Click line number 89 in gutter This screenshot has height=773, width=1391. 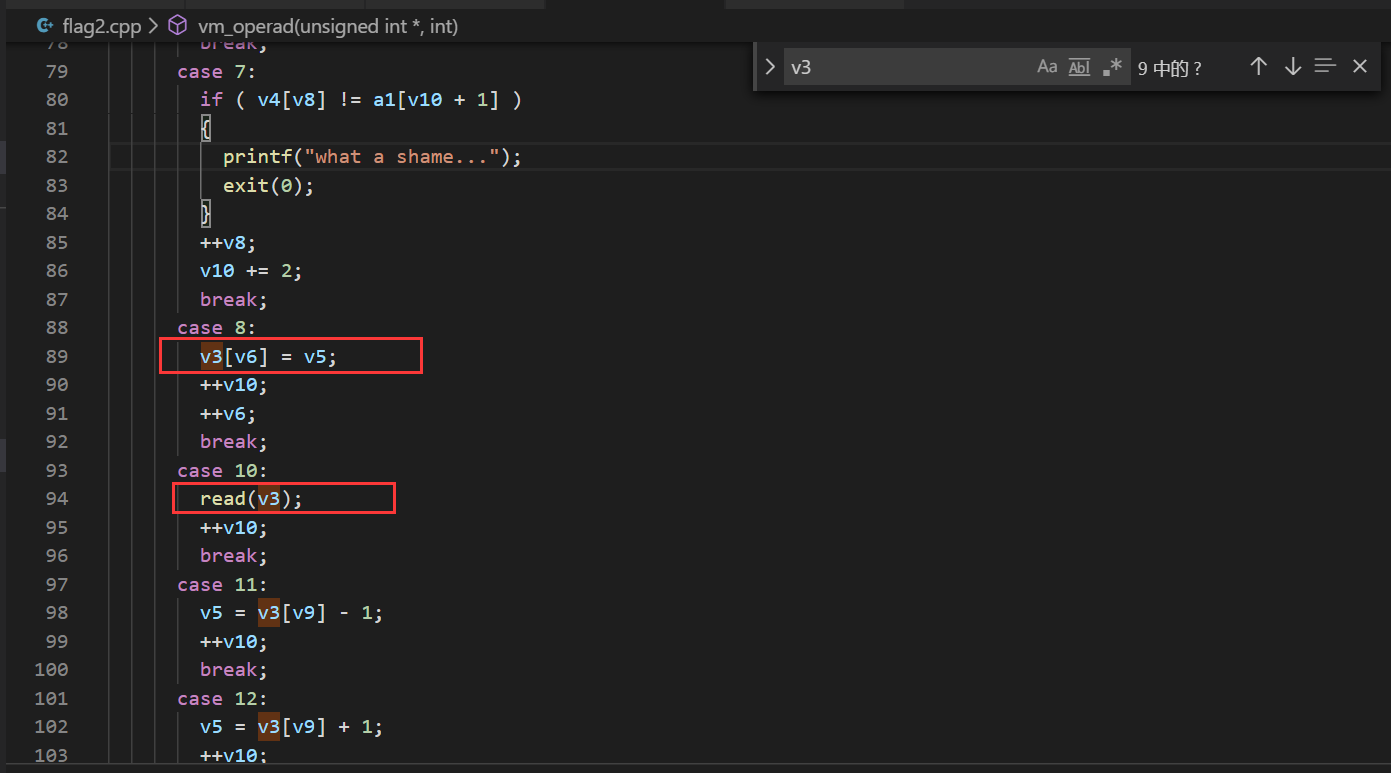pos(57,356)
